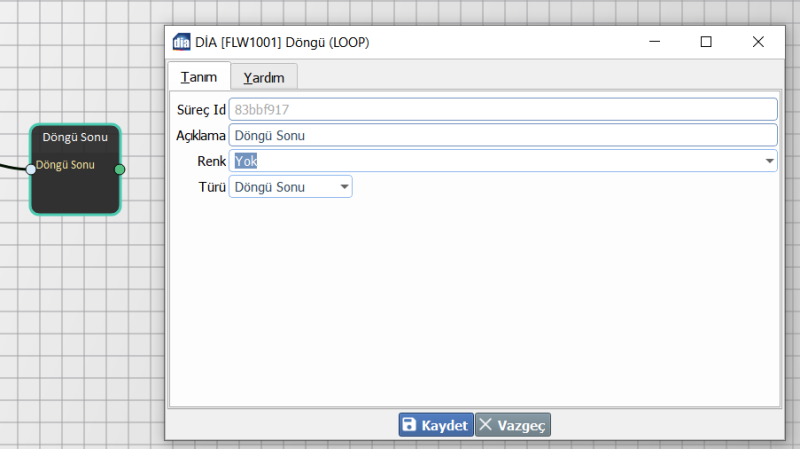Viewport: 800px width, 449px height.
Task: Click the empty grid canvas below the node
Action: point(75,320)
